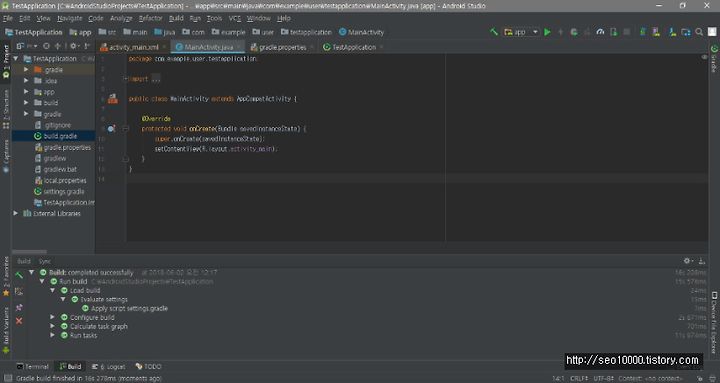Toggle tool window bars status icon

(x=8, y=378)
